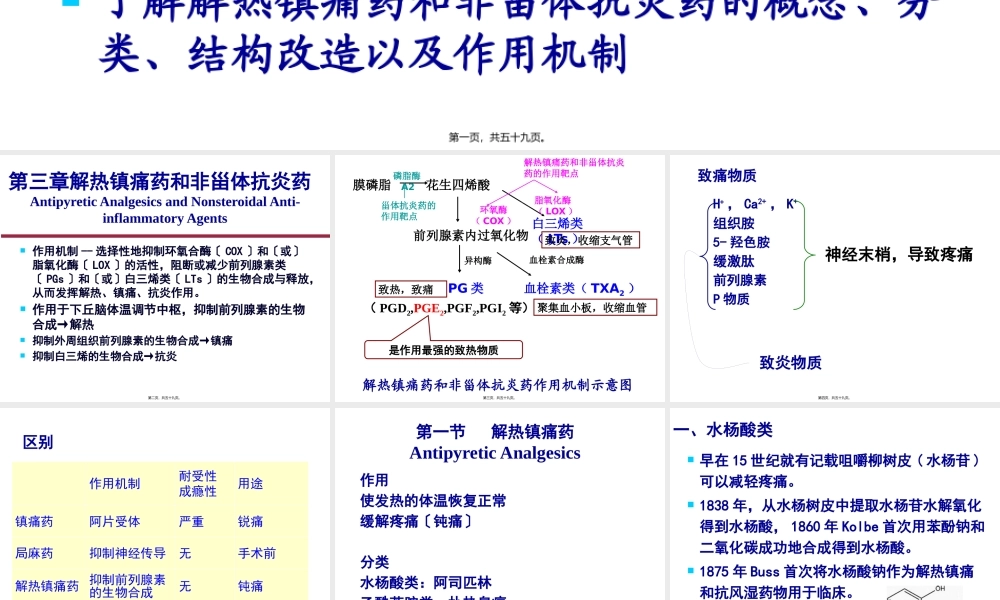Click the 白三烯类 label
This screenshot has height=600, width=1000.
[557, 223]
